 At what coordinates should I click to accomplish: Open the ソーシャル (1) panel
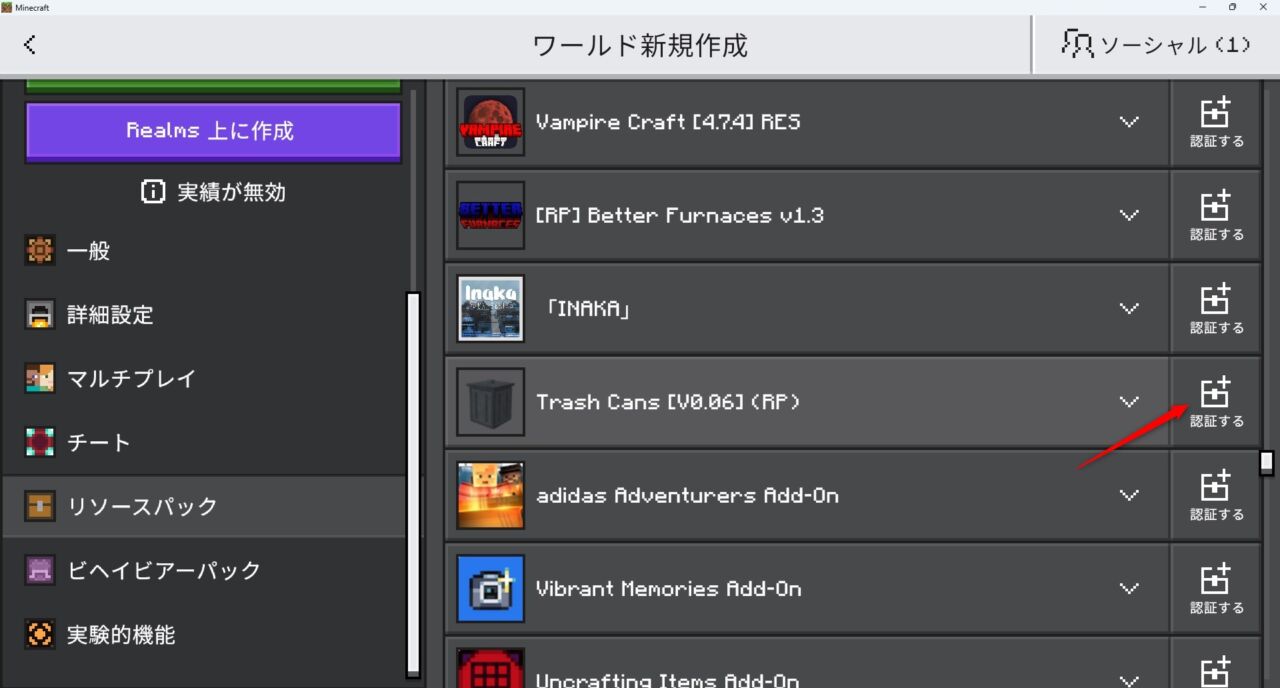[x=1156, y=44]
